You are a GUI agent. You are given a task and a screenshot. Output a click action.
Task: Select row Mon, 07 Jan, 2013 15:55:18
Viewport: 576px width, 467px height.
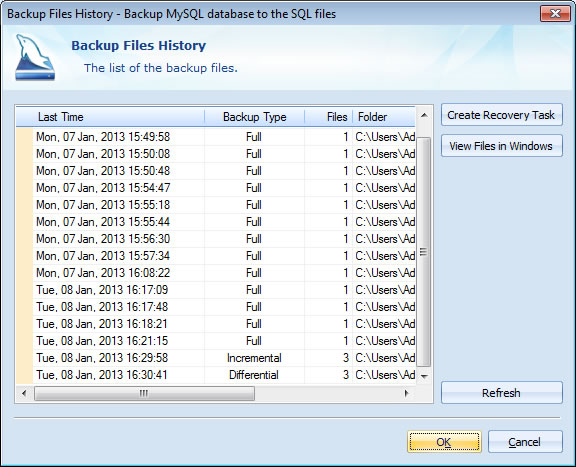[x=216, y=205]
